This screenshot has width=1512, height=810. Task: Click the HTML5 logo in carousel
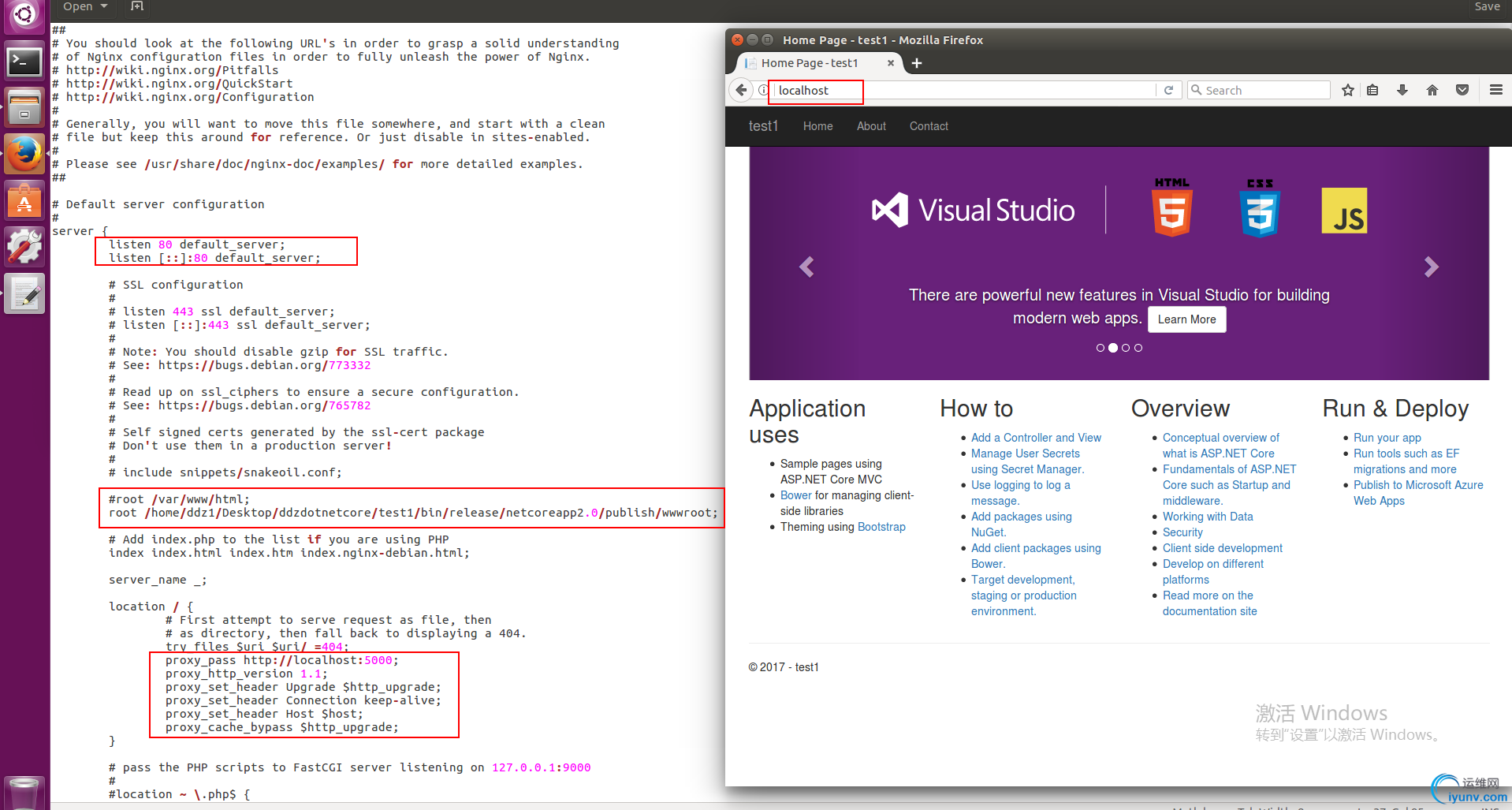(x=1172, y=207)
